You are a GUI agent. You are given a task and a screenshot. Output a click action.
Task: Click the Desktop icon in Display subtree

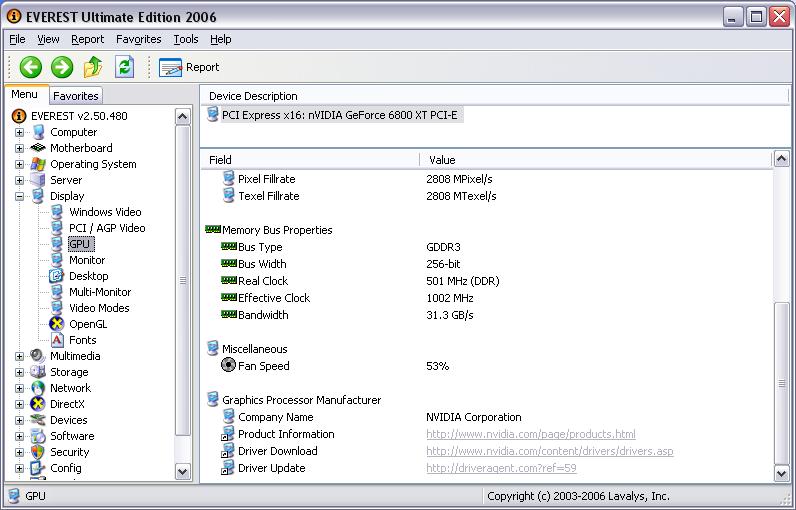[x=56, y=276]
